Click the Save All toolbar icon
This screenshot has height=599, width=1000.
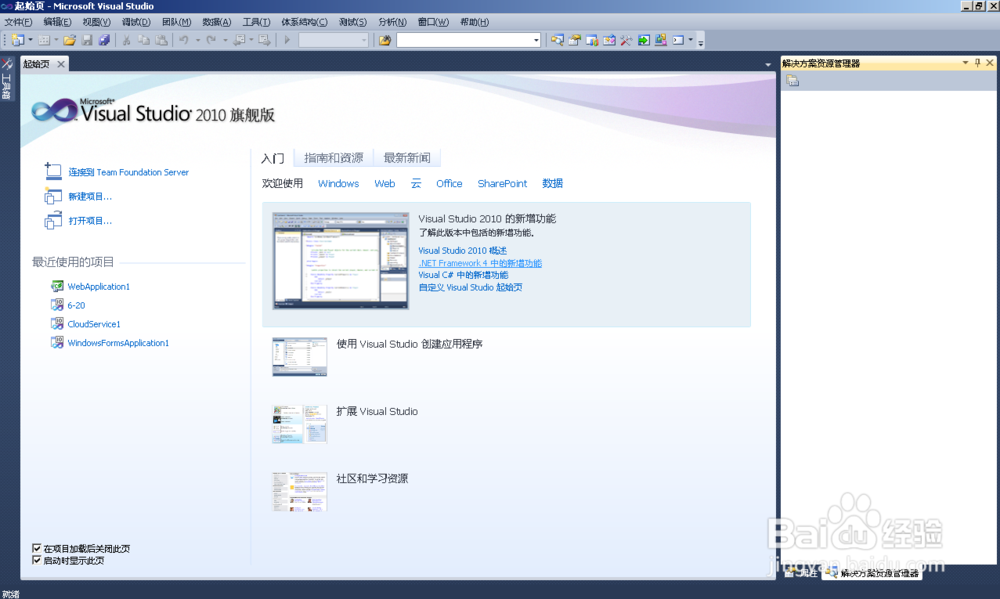pyautogui.click(x=104, y=40)
